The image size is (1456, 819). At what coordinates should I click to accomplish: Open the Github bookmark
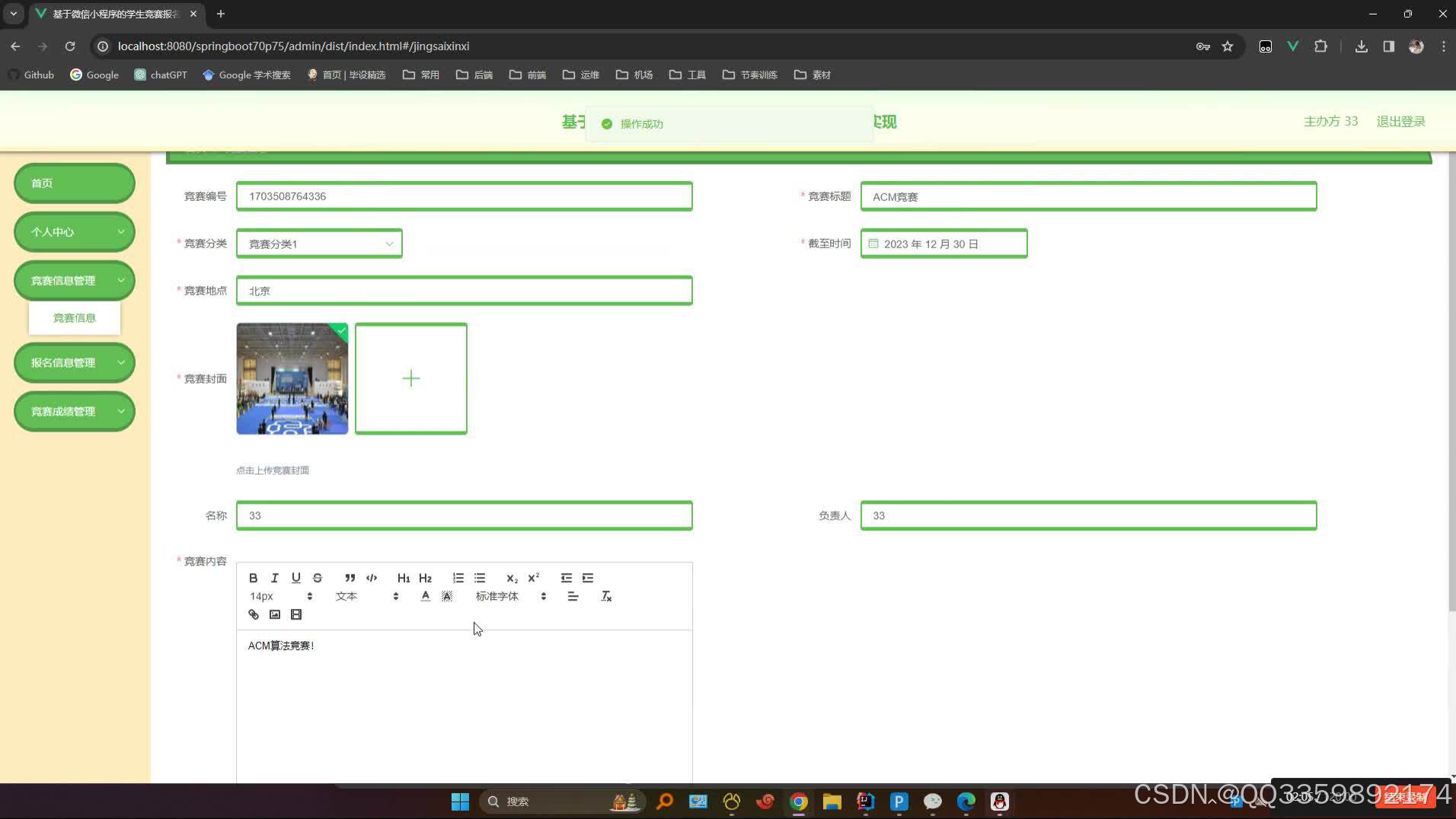click(32, 75)
